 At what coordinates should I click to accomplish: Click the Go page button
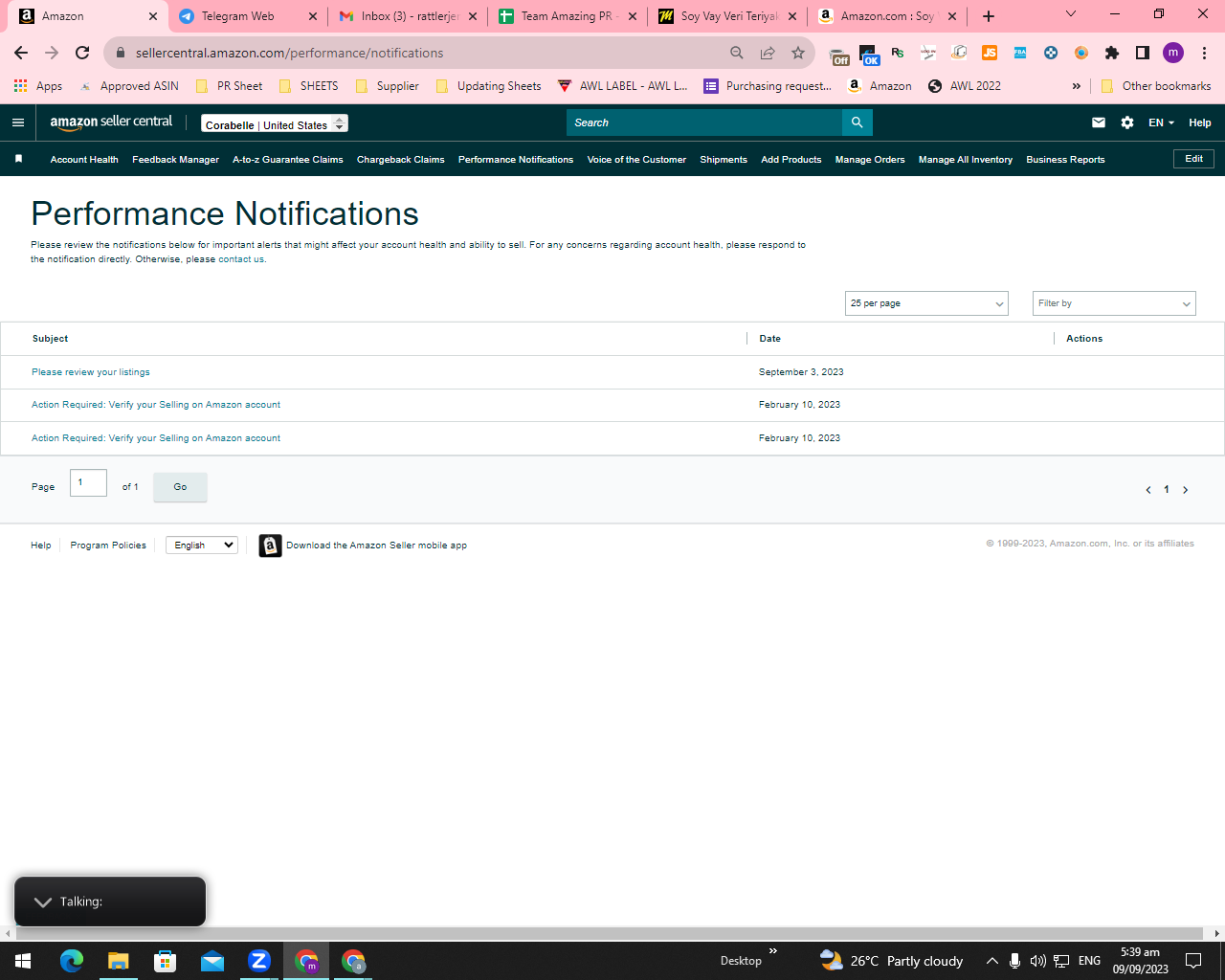coord(180,487)
